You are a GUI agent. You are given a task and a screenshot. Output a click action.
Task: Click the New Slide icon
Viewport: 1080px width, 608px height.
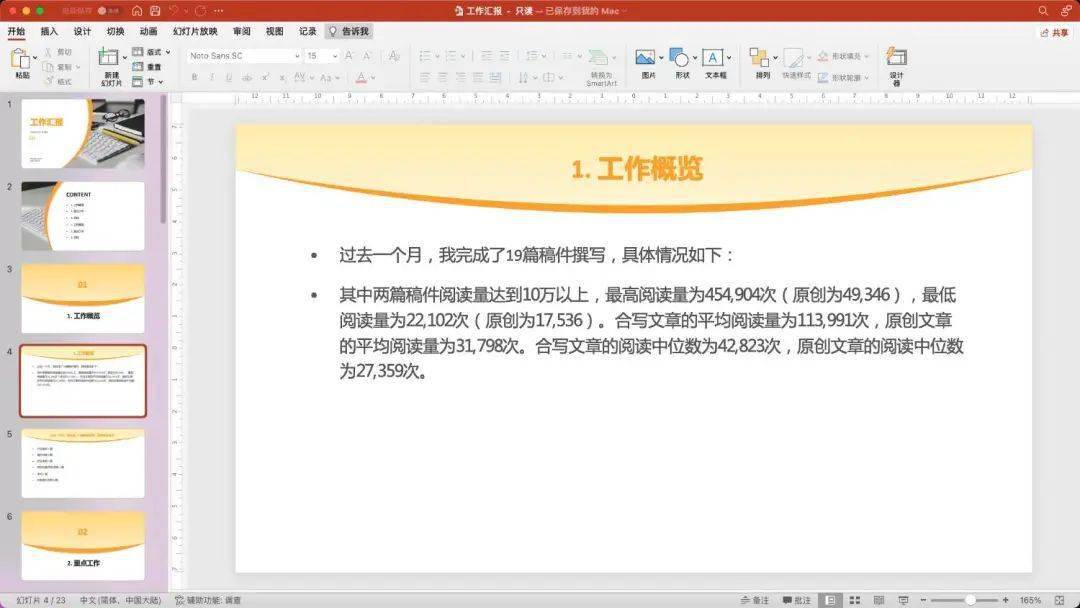(109, 58)
